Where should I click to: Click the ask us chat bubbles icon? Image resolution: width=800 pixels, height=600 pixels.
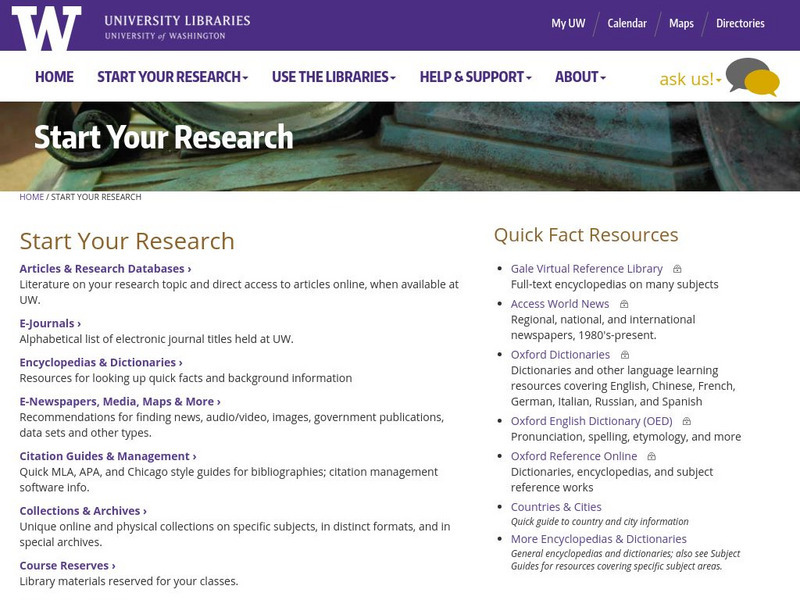coord(753,77)
